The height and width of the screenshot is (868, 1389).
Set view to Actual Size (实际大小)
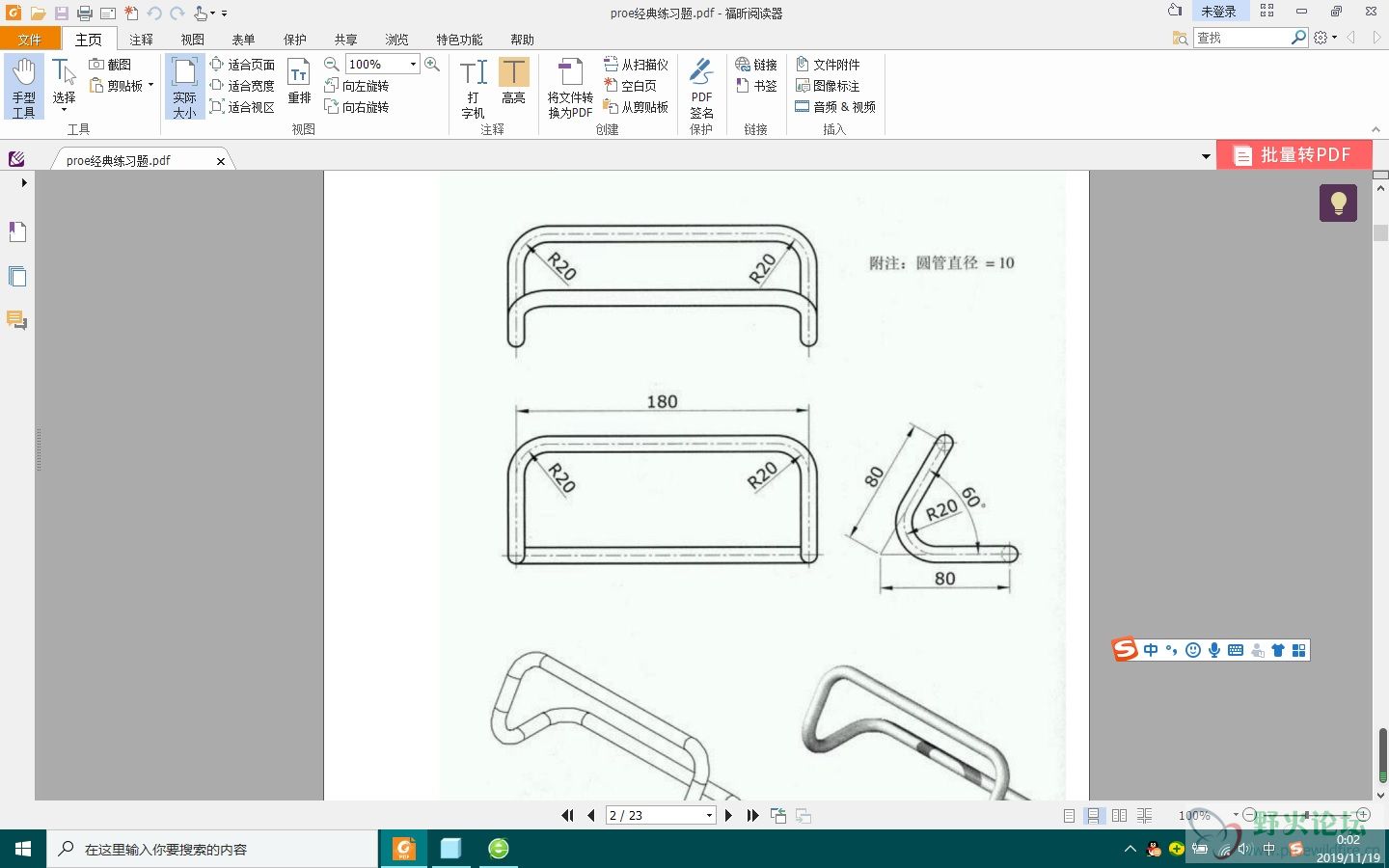pyautogui.click(x=184, y=88)
